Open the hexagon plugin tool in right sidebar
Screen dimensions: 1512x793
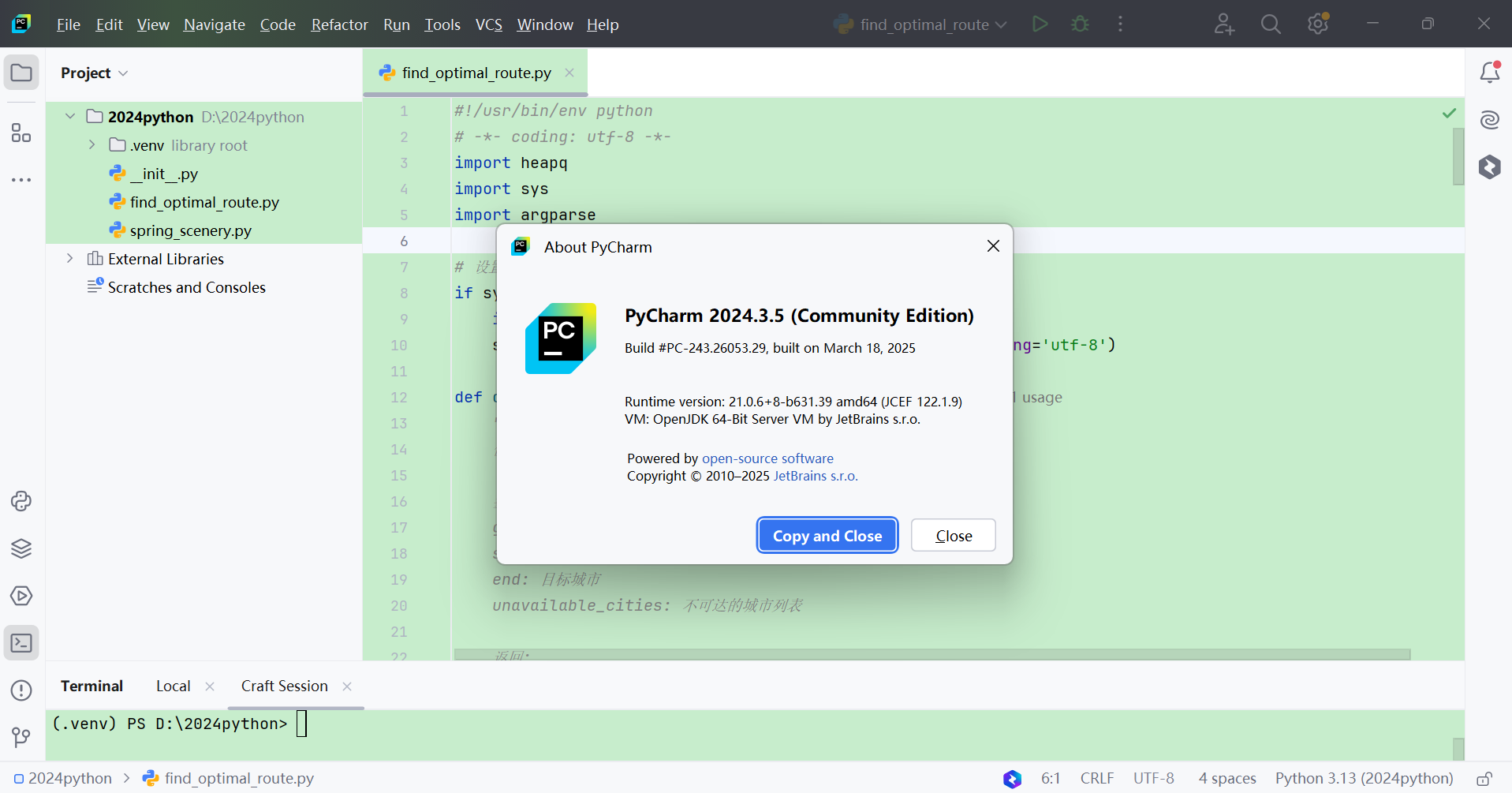point(1489,166)
